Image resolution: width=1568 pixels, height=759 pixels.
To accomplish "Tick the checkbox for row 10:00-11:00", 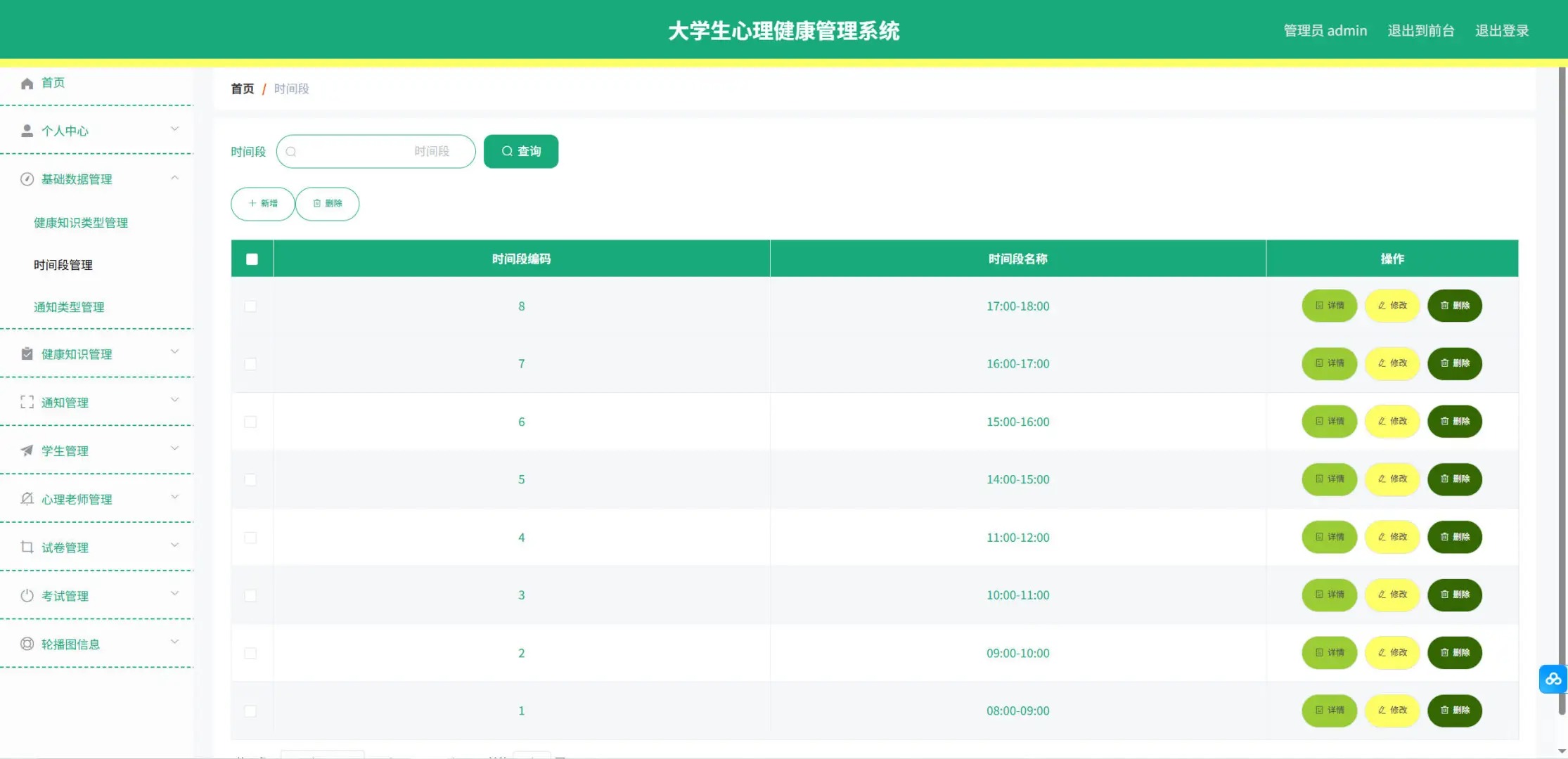I will tap(250, 595).
